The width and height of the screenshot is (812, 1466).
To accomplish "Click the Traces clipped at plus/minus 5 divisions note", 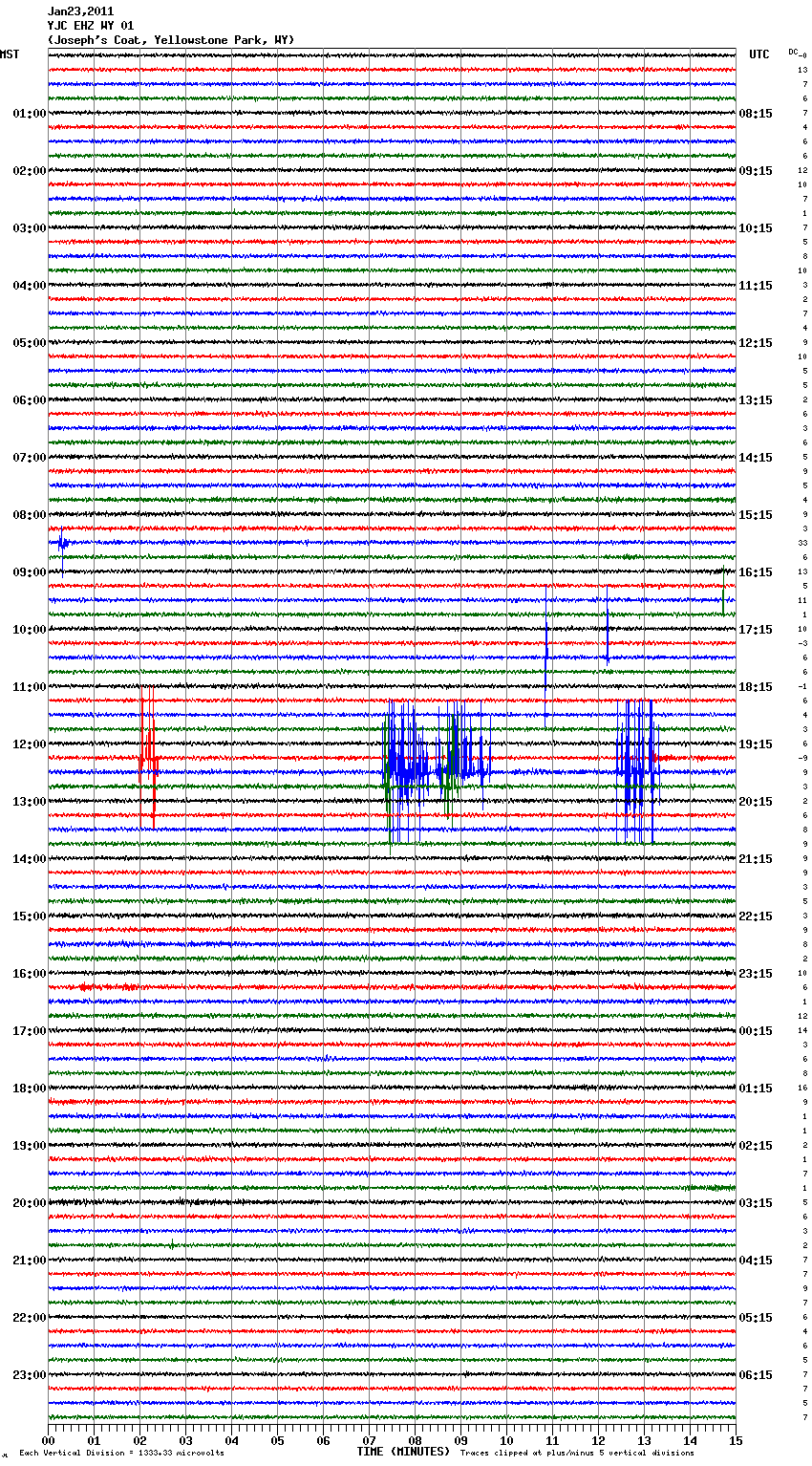I will coord(577,1453).
